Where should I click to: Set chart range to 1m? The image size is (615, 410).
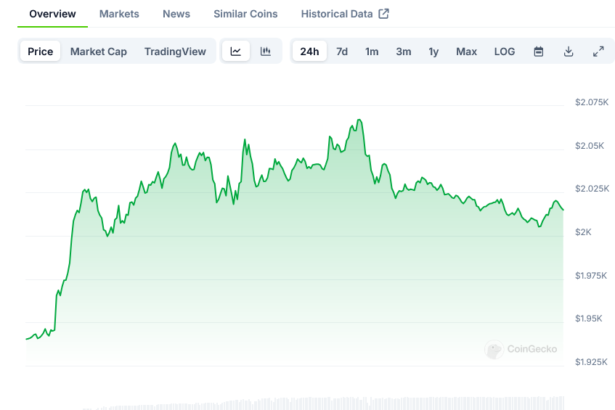tap(372, 52)
